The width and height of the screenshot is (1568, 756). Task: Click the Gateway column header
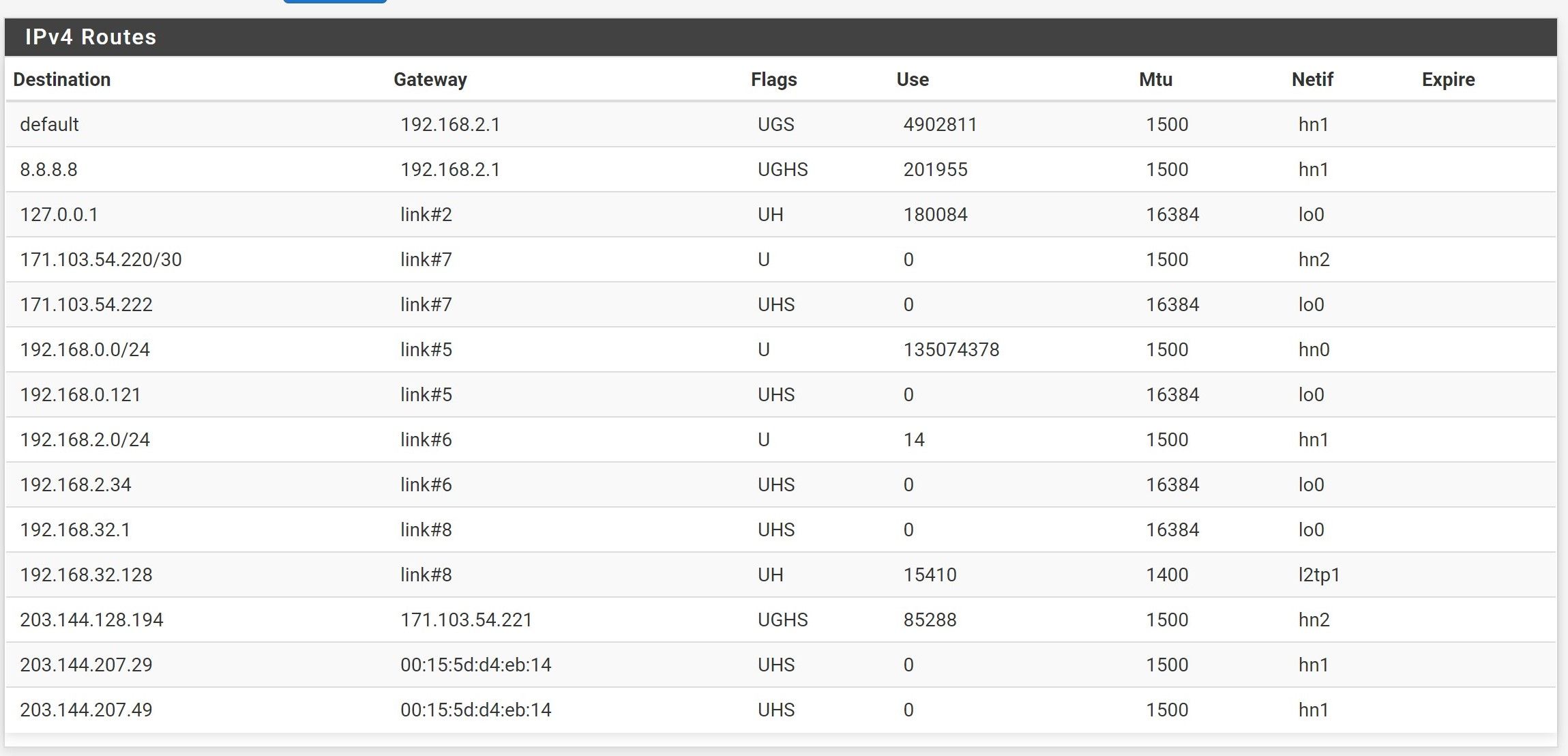tap(430, 80)
